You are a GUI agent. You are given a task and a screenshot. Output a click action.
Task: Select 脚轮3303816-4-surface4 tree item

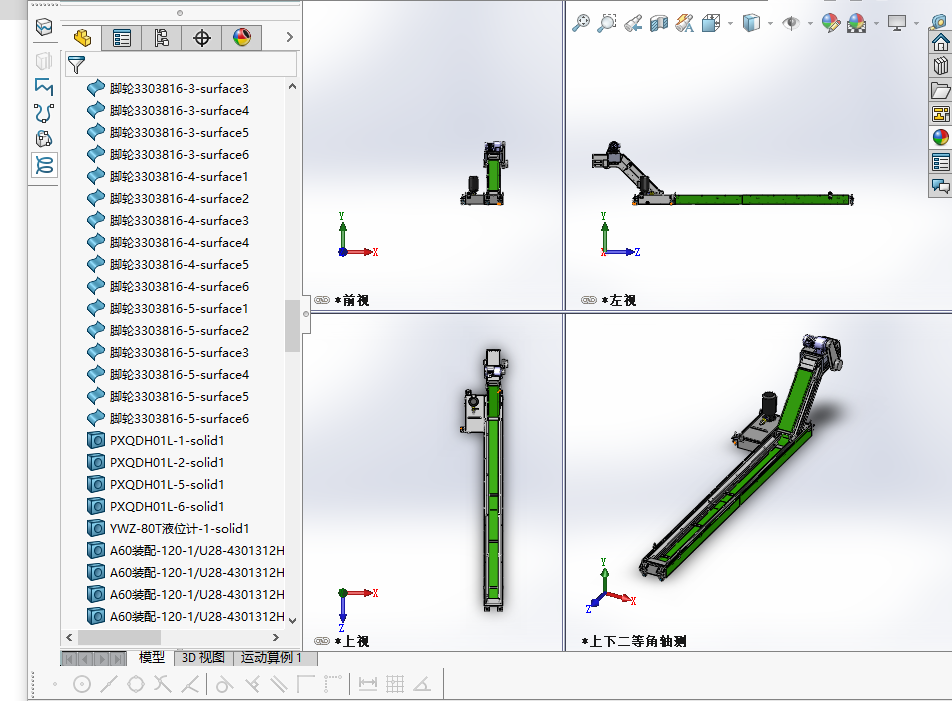[x=179, y=243]
